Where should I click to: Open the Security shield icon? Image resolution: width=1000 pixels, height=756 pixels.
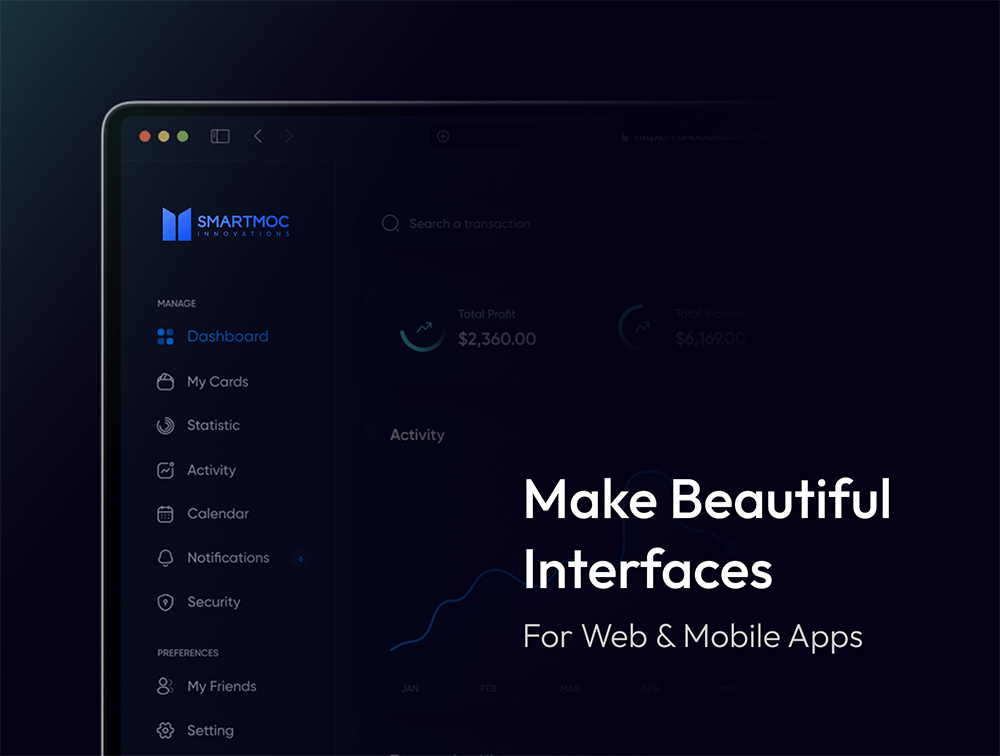(x=166, y=602)
